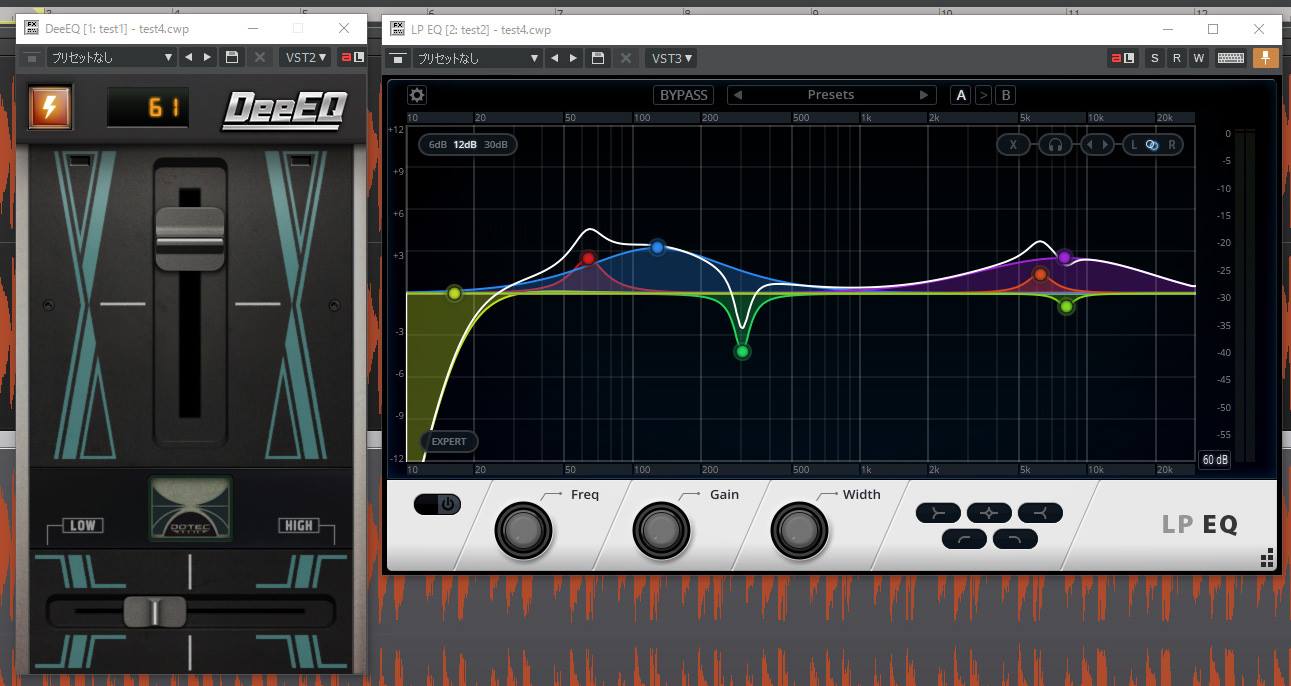Image resolution: width=1291 pixels, height=686 pixels.
Task: Select the purple EQ band node
Action: 1065,257
